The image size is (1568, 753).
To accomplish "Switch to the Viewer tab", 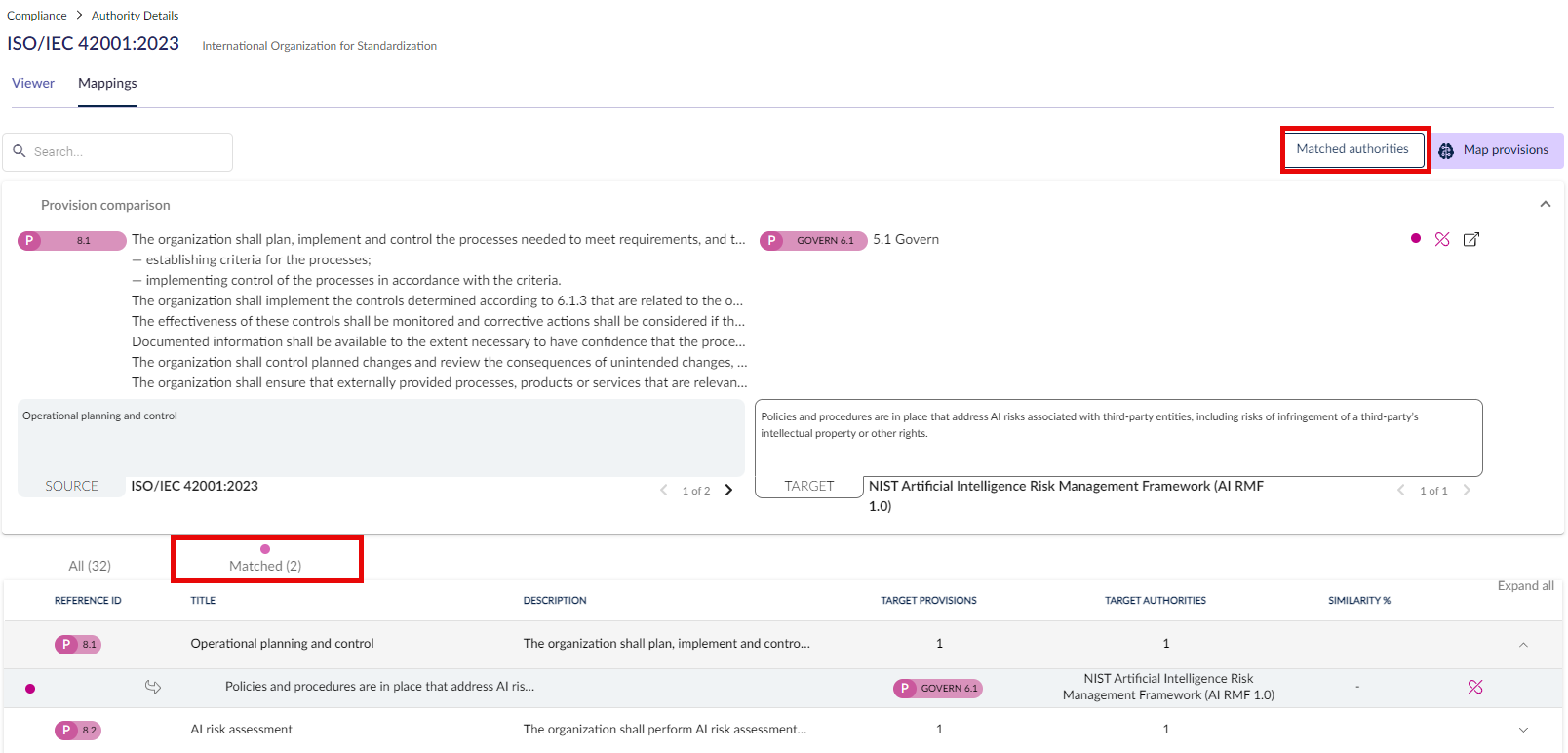I will pyautogui.click(x=33, y=83).
